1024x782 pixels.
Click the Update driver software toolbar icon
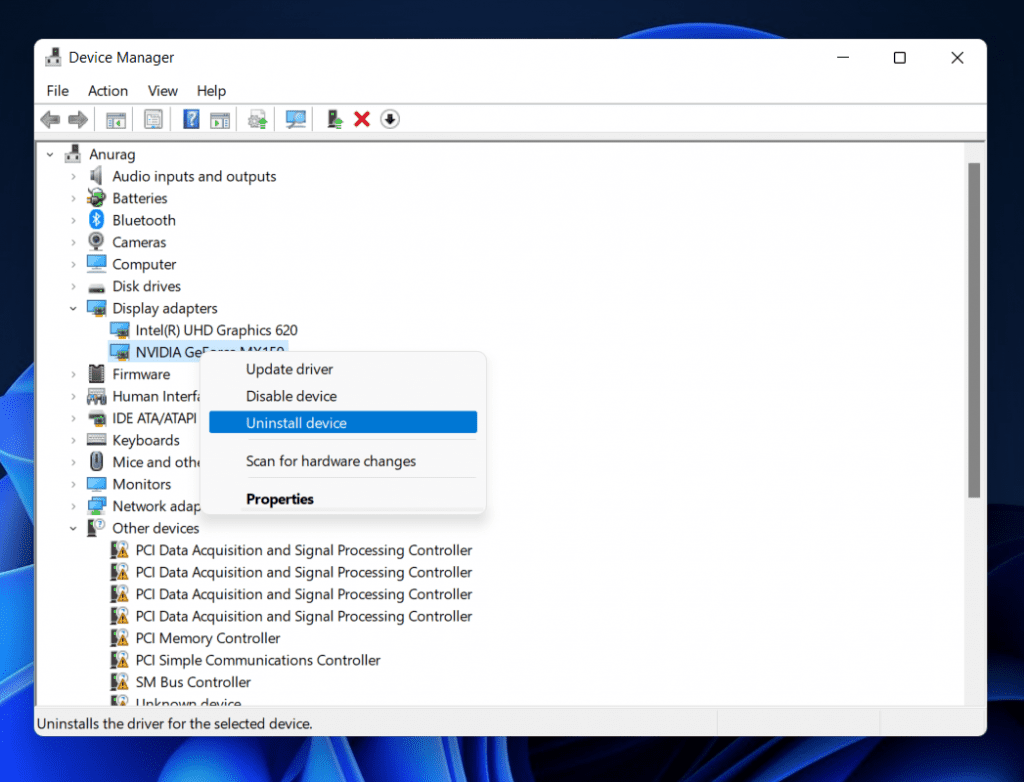[x=256, y=119]
